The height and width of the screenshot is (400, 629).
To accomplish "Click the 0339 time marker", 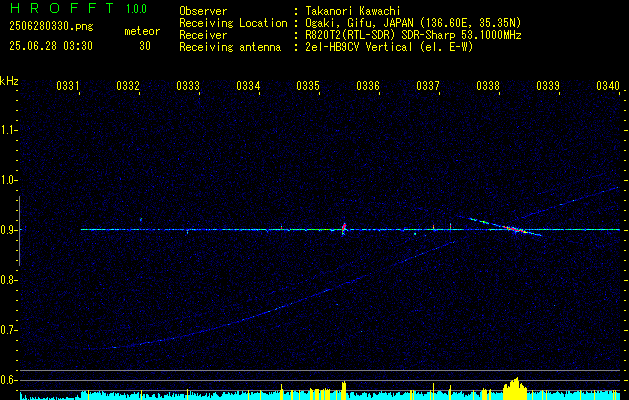I will (x=548, y=86).
